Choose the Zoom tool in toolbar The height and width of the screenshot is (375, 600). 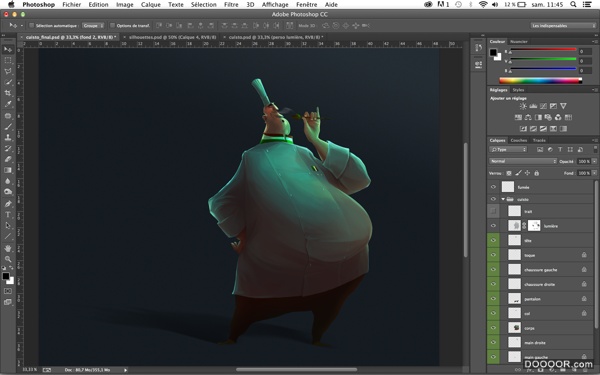pyautogui.click(x=8, y=259)
